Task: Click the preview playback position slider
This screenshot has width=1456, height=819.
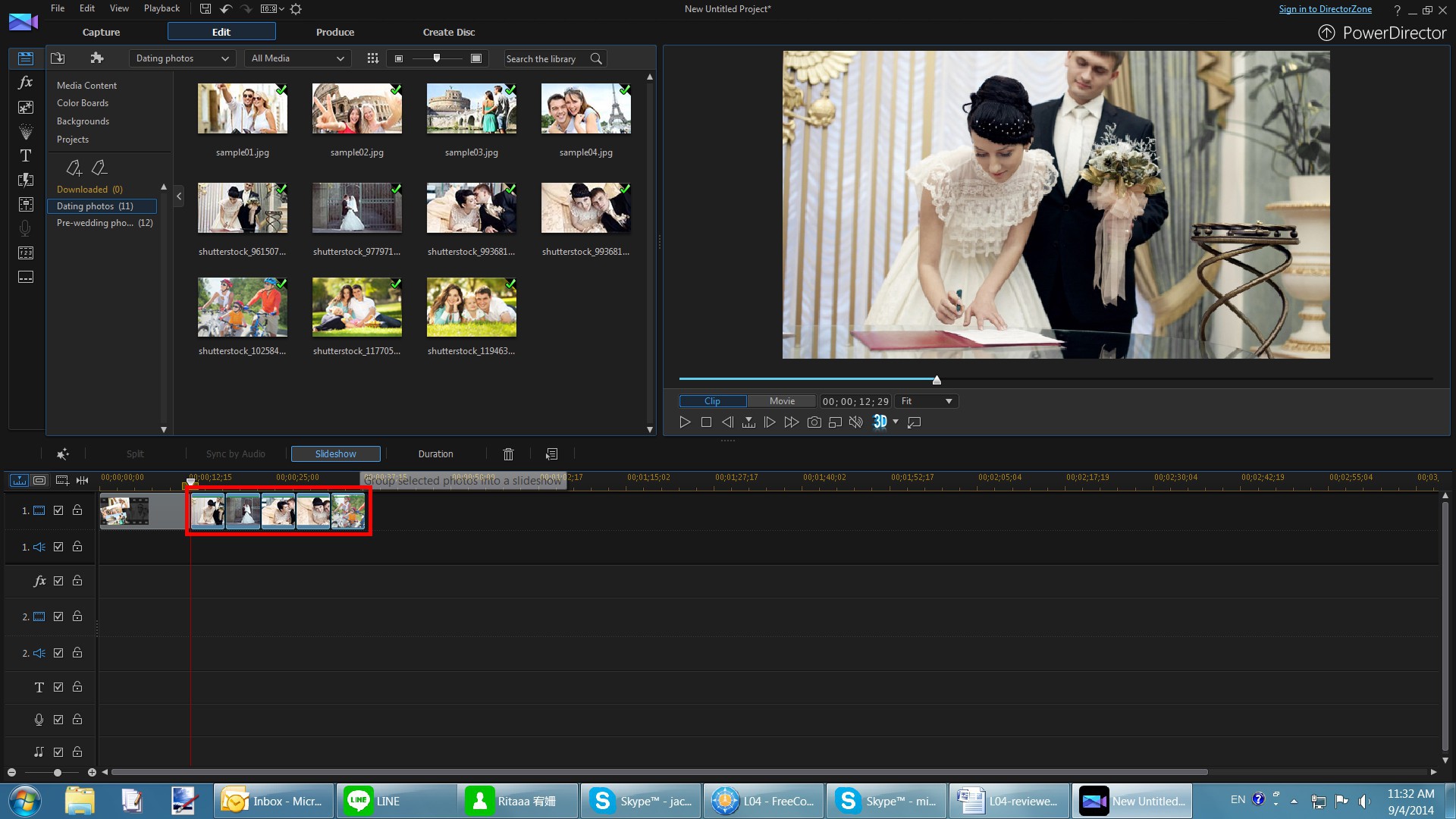Action: 937,379
